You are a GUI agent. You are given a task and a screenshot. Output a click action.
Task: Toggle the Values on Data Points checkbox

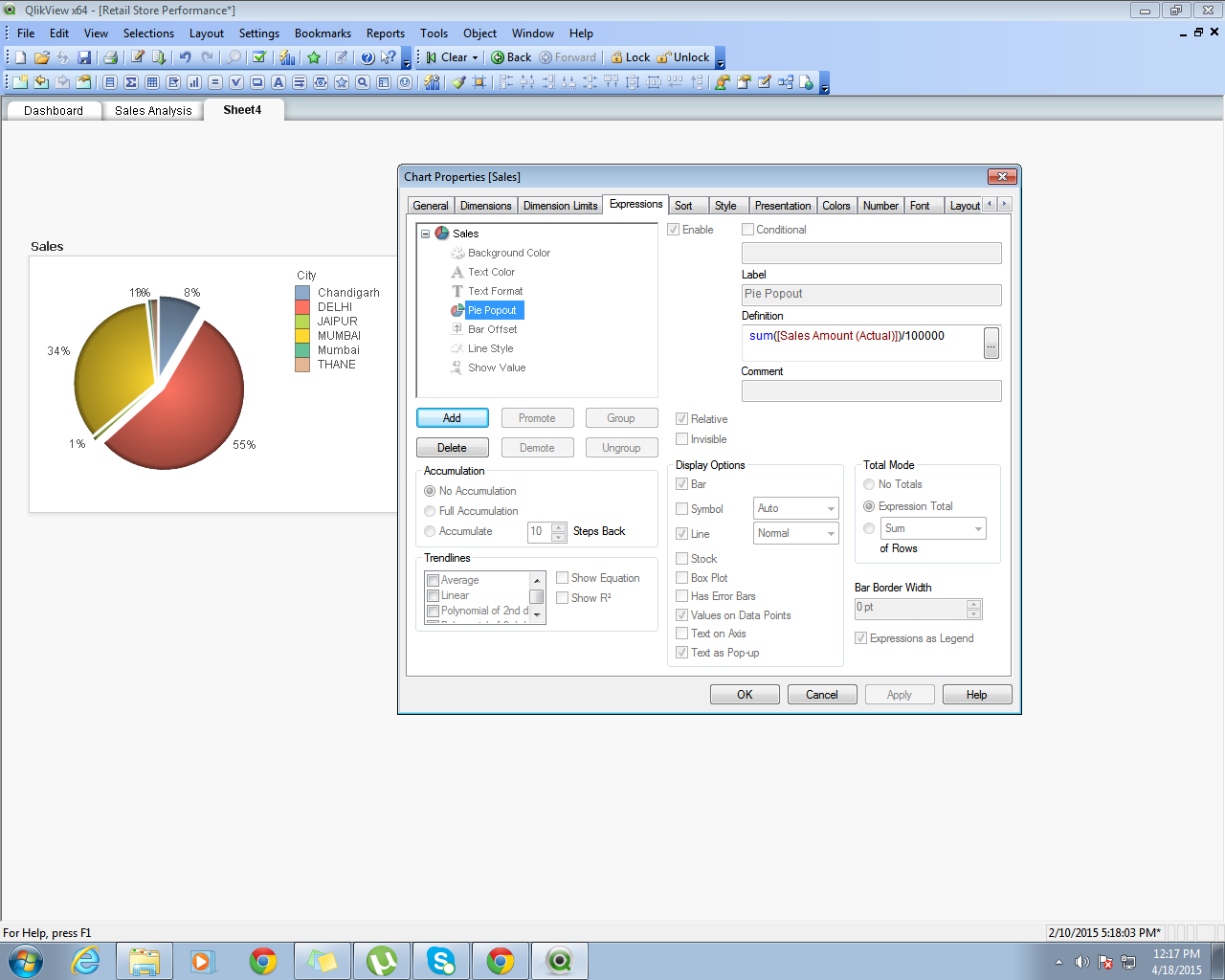tap(682, 615)
